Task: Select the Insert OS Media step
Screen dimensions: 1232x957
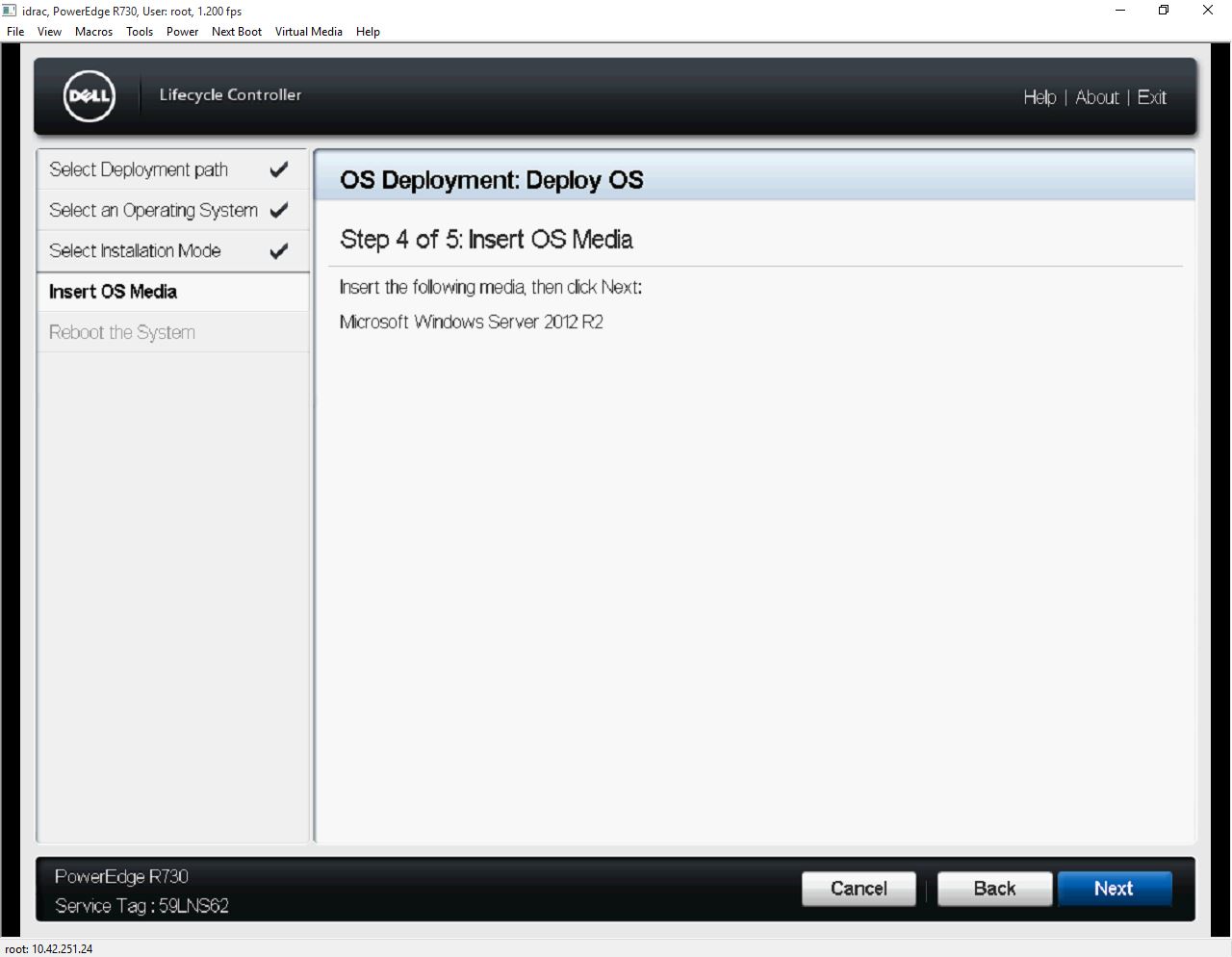Action: pos(173,292)
